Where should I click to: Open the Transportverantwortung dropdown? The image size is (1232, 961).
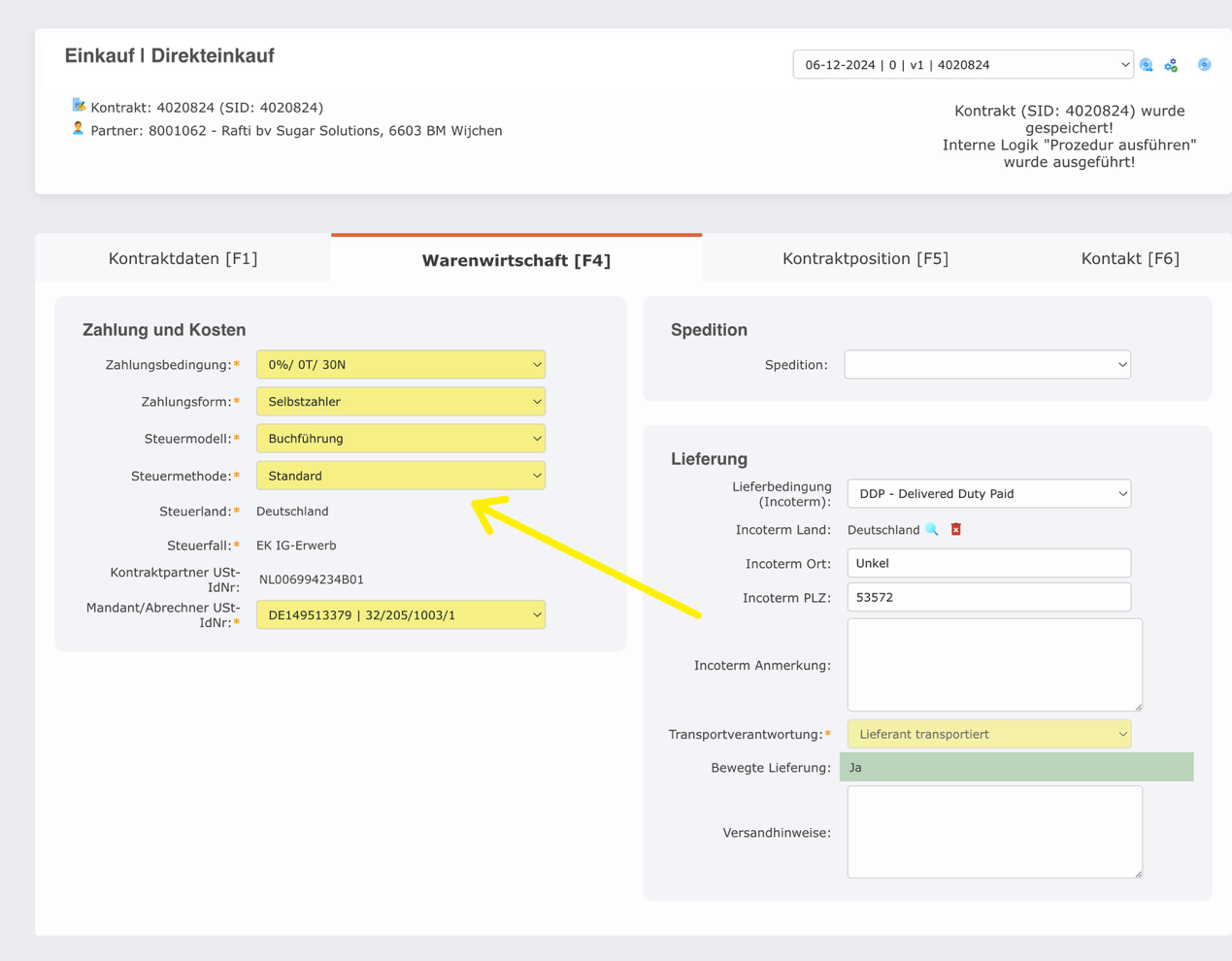coord(987,734)
